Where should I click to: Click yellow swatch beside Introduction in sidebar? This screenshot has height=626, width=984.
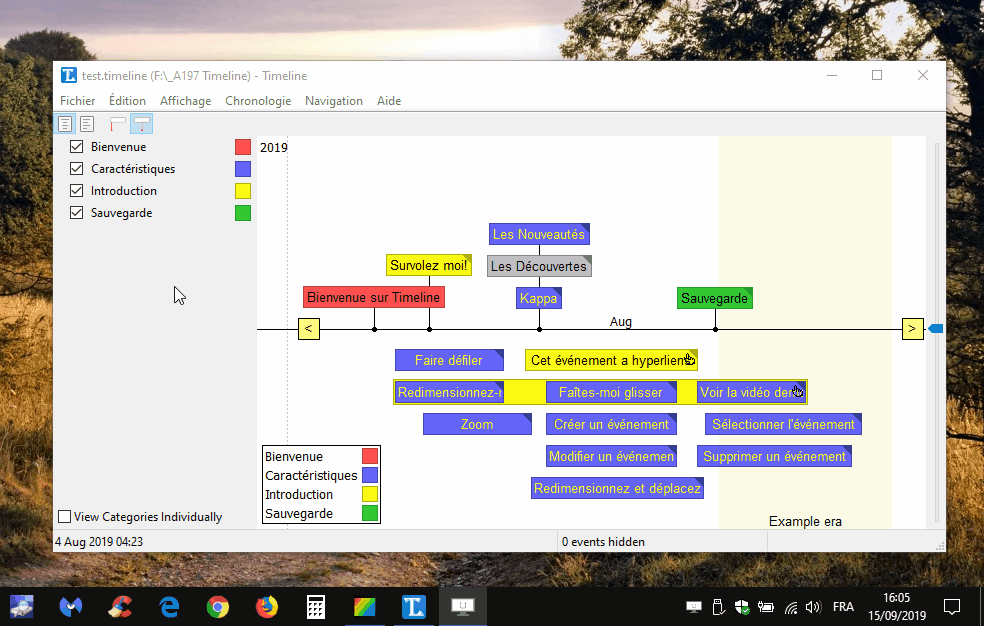(x=243, y=191)
